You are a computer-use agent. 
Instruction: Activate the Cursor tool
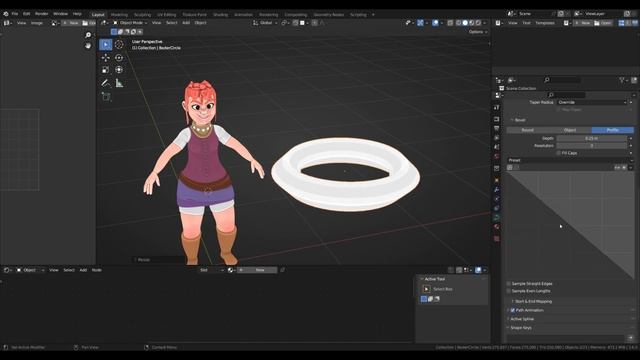click(119, 44)
